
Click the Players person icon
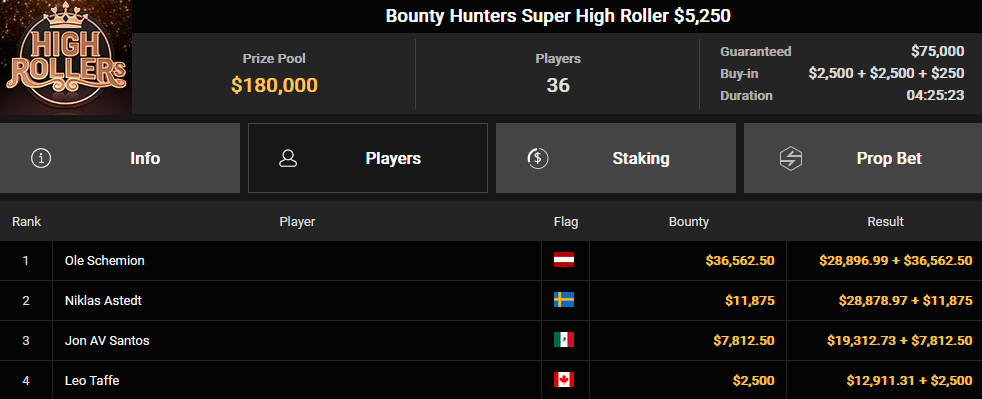pyautogui.click(x=288, y=158)
